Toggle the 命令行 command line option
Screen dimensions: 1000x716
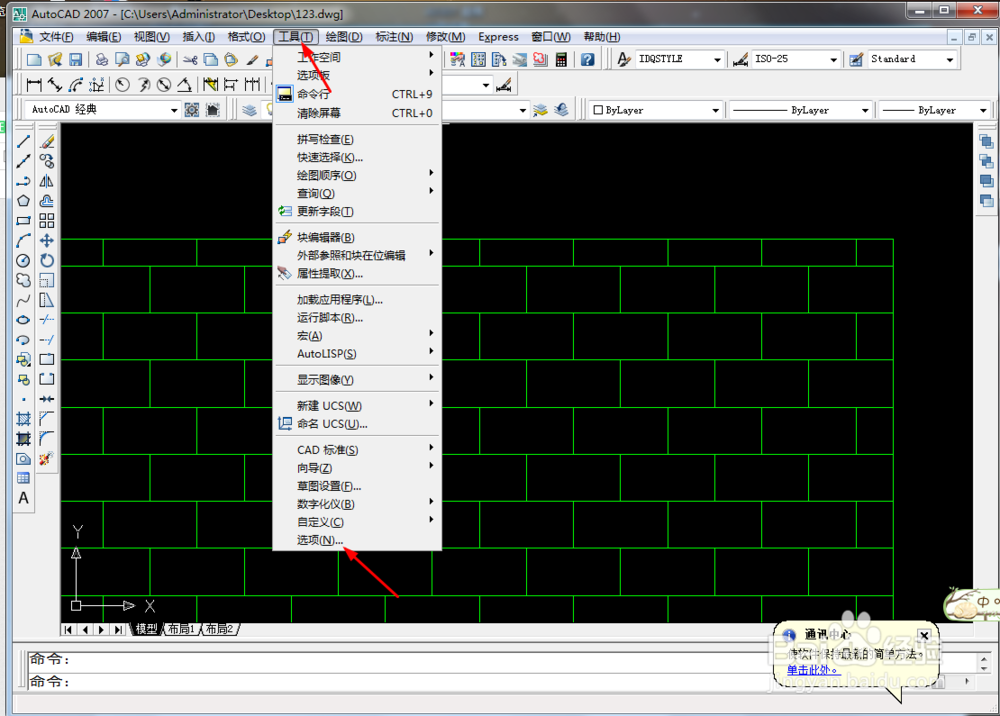click(x=357, y=94)
